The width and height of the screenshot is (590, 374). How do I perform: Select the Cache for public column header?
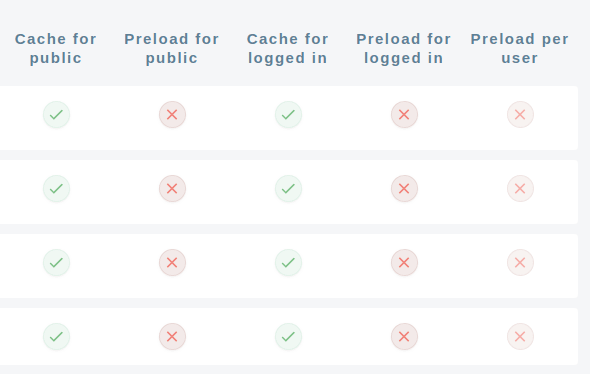(x=56, y=49)
